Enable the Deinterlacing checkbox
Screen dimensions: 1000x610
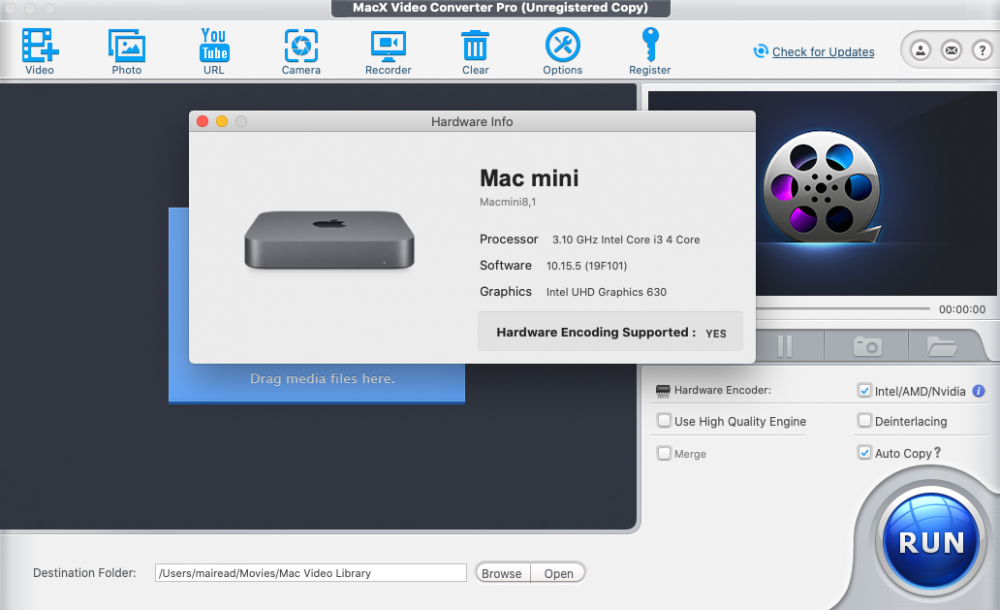point(864,420)
